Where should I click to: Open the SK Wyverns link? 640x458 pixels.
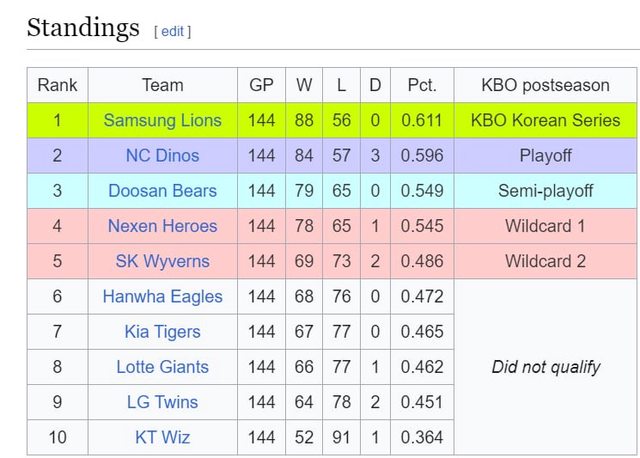coord(162,261)
